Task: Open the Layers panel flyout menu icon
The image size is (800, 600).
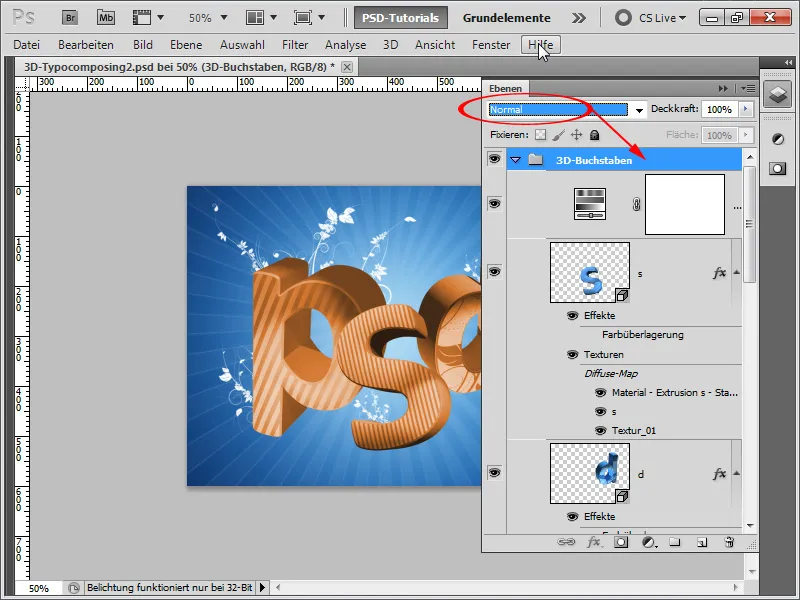Action: (x=747, y=88)
